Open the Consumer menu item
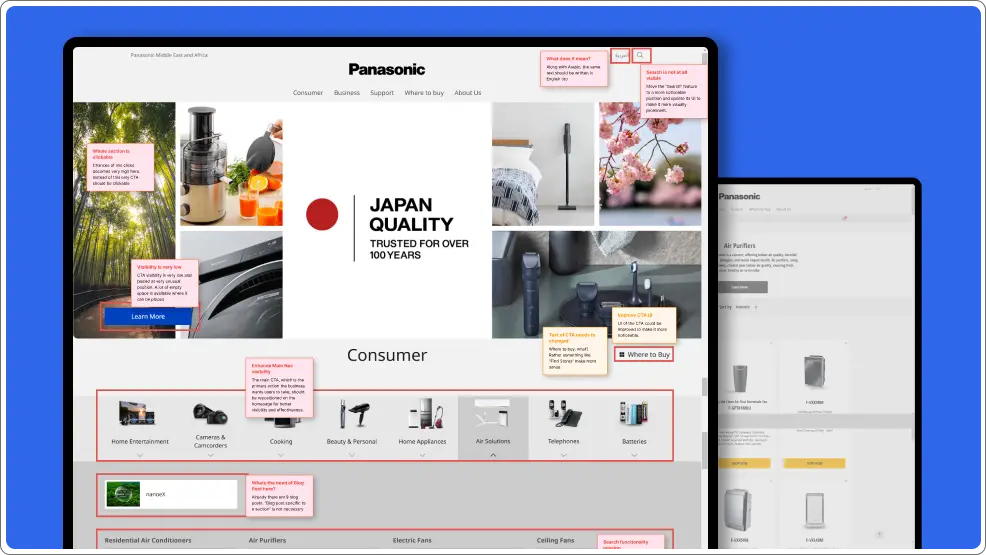This screenshot has width=986, height=555. pyautogui.click(x=308, y=93)
